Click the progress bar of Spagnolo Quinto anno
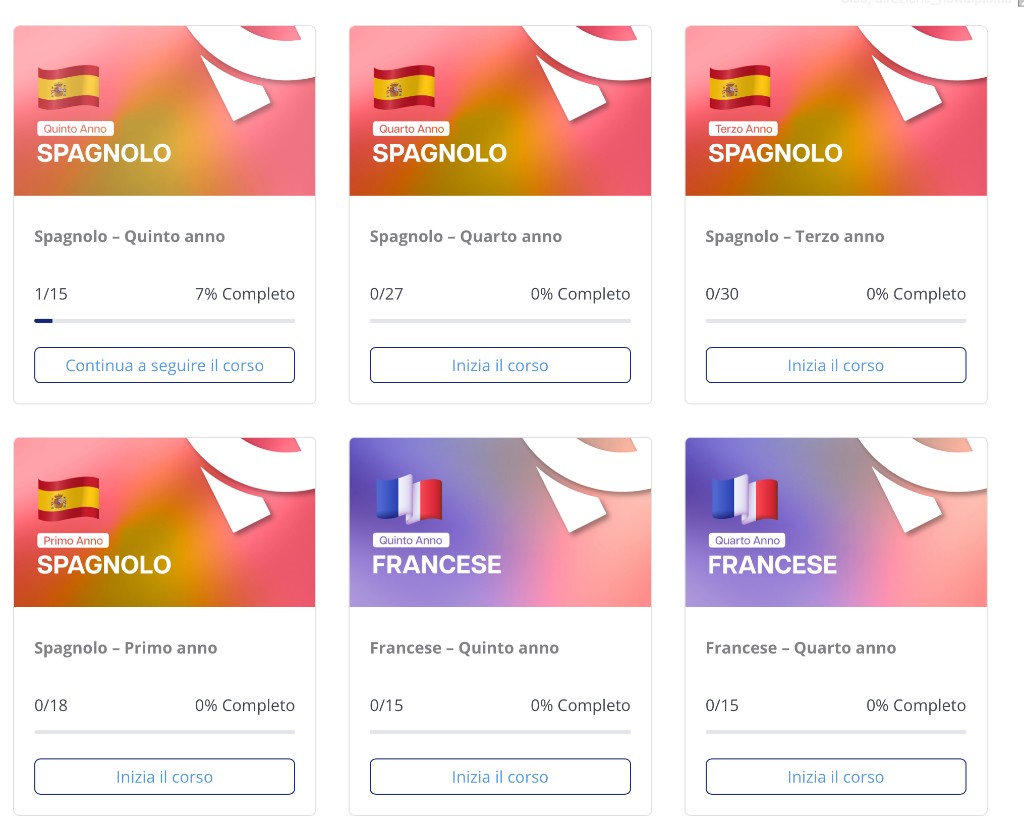This screenshot has width=1024, height=826. tap(164, 320)
